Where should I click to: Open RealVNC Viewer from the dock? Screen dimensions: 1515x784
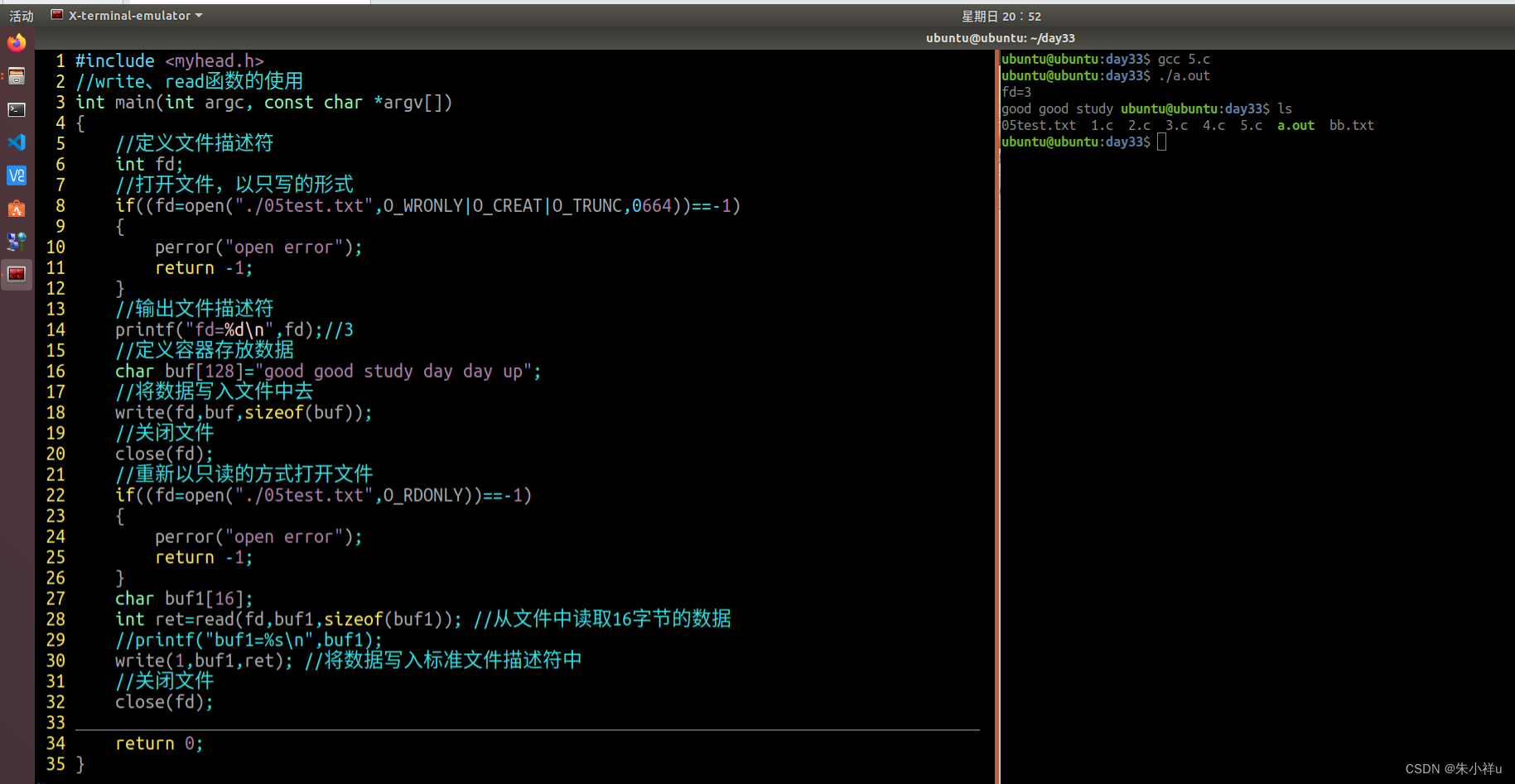(x=17, y=176)
